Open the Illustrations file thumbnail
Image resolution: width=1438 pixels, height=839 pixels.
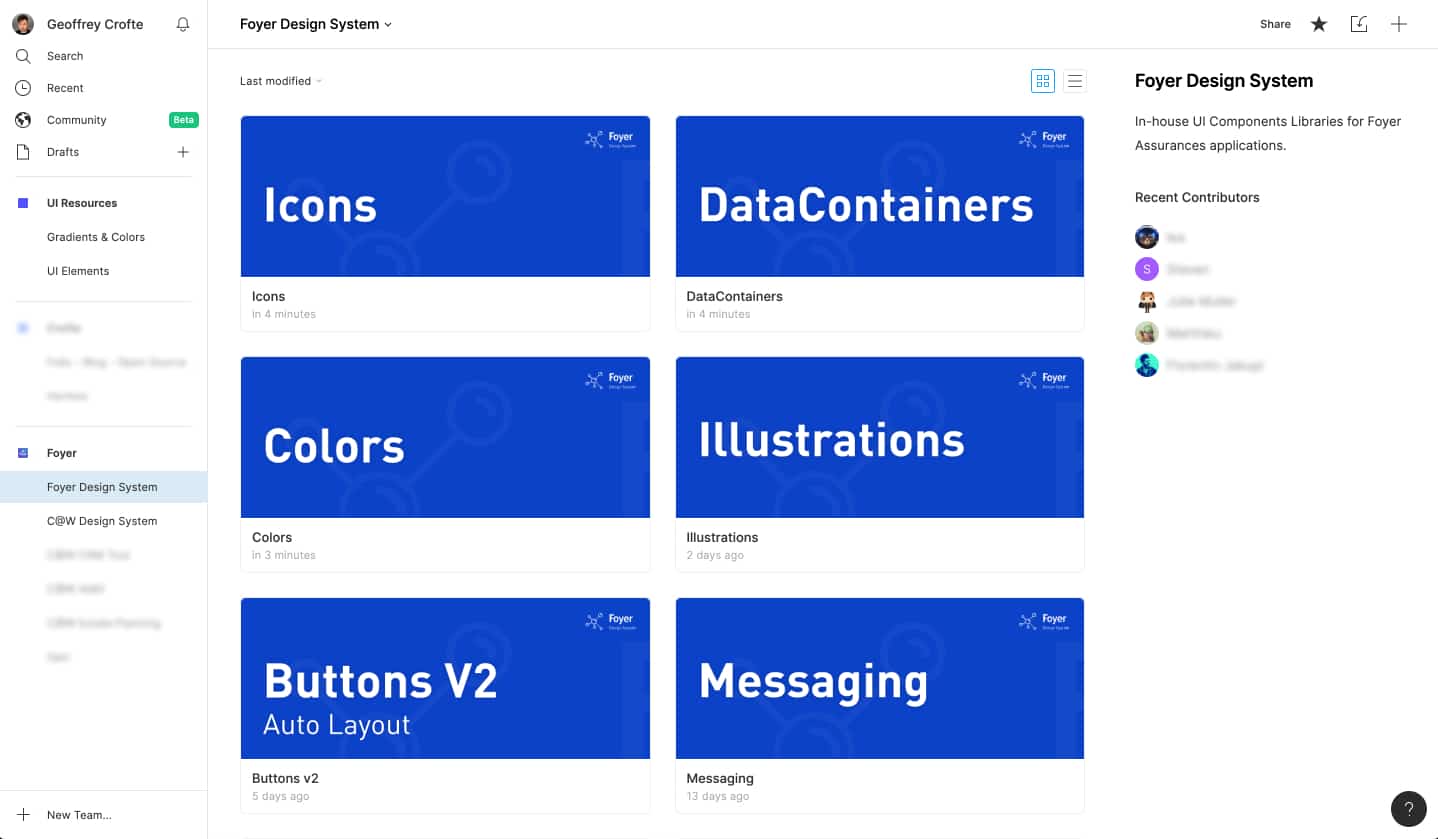point(880,437)
